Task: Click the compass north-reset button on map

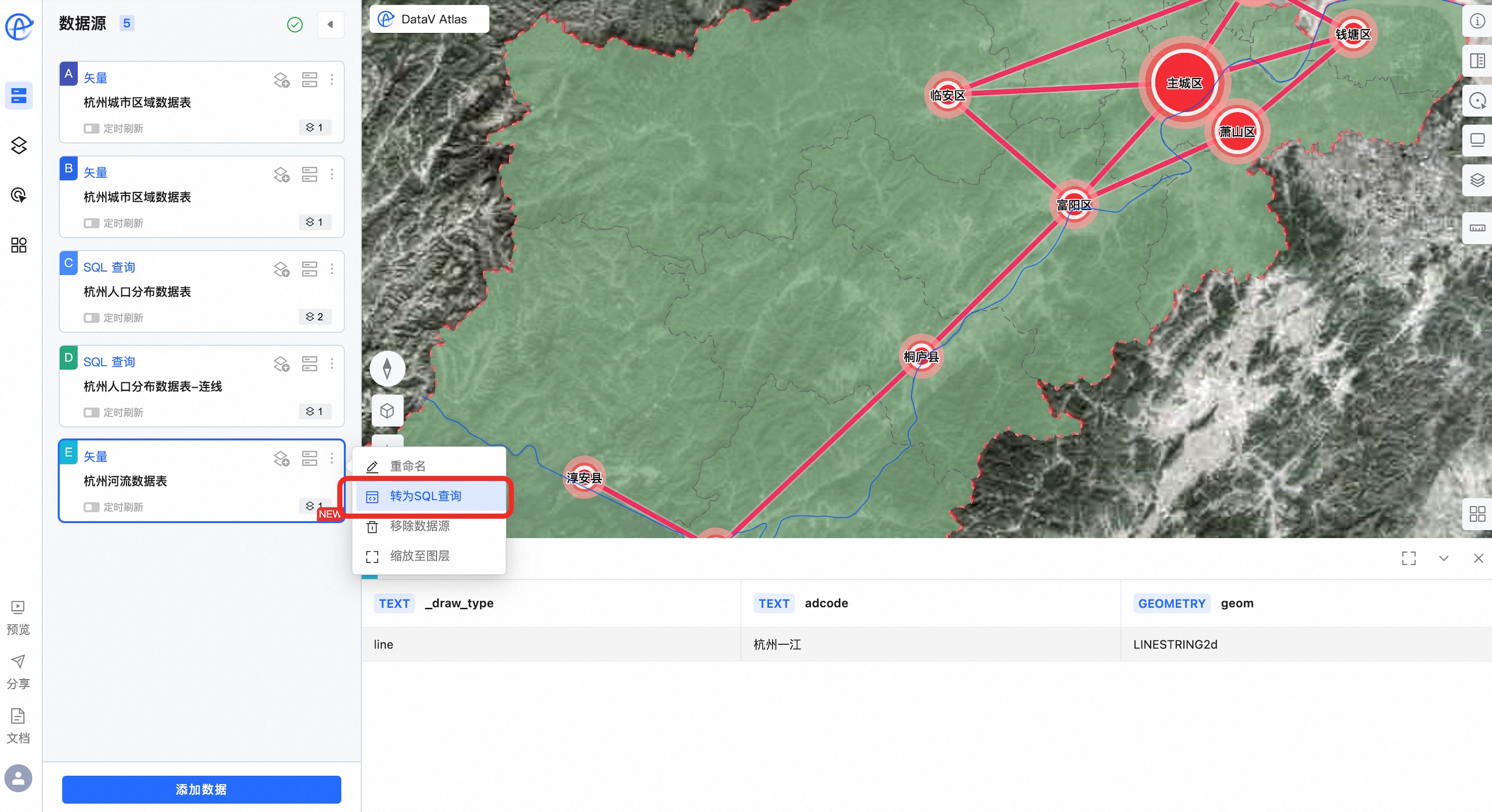Action: click(x=387, y=368)
